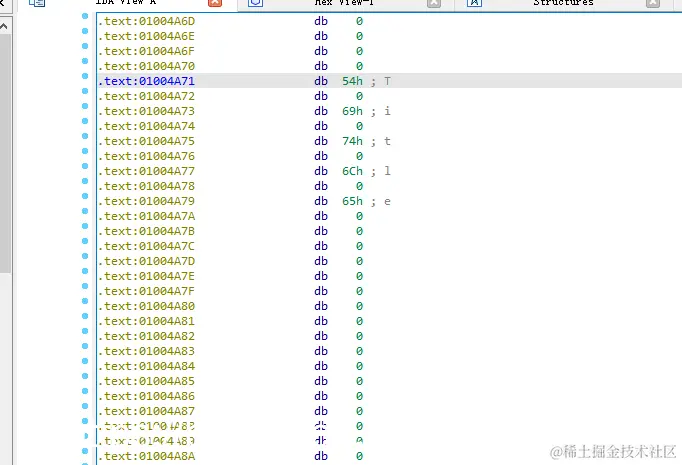The width and height of the screenshot is (682, 465).
Task: Click the Hex View-1 tab icon
Action: click(255, 3)
